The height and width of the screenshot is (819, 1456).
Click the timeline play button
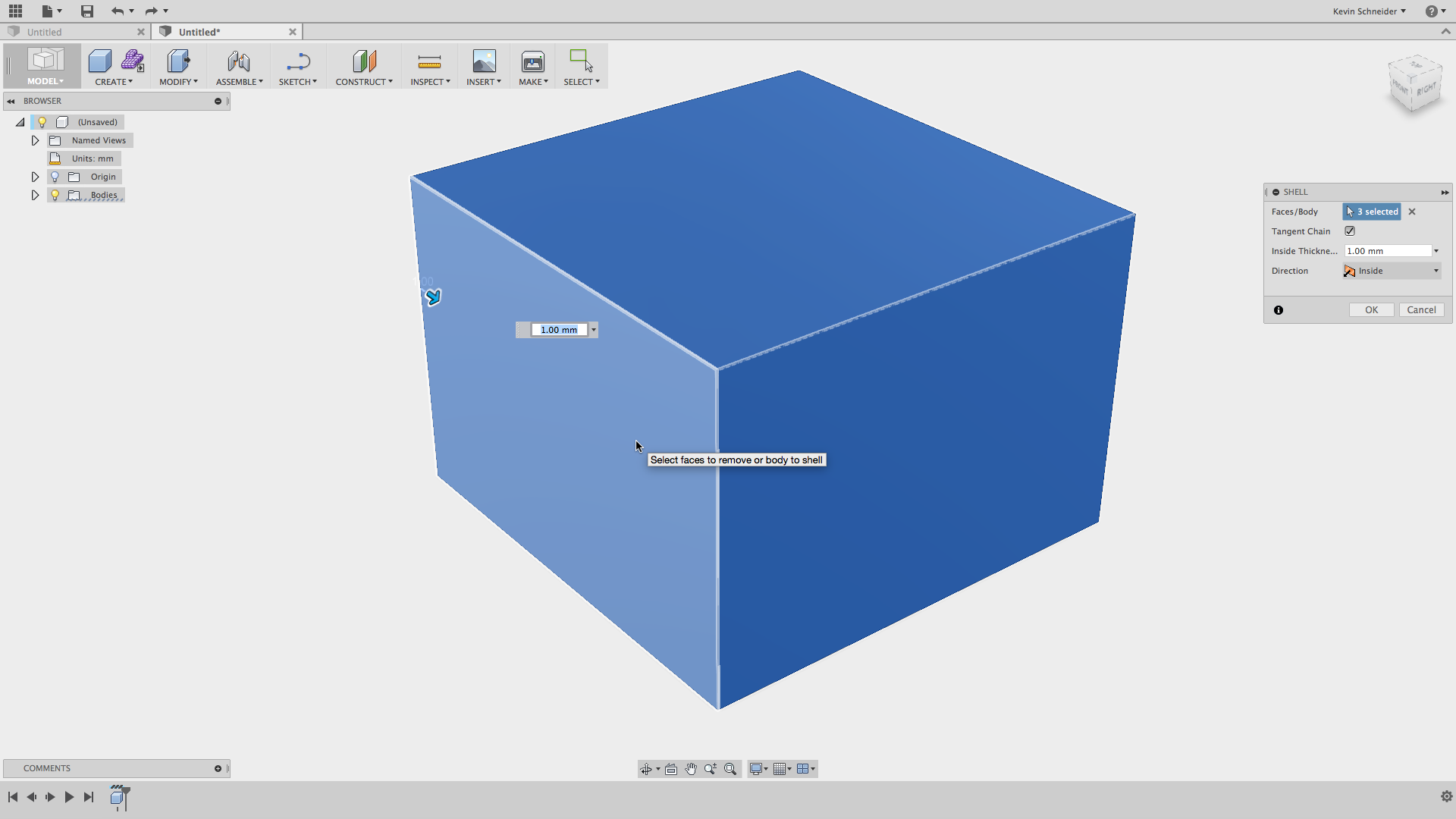69,797
